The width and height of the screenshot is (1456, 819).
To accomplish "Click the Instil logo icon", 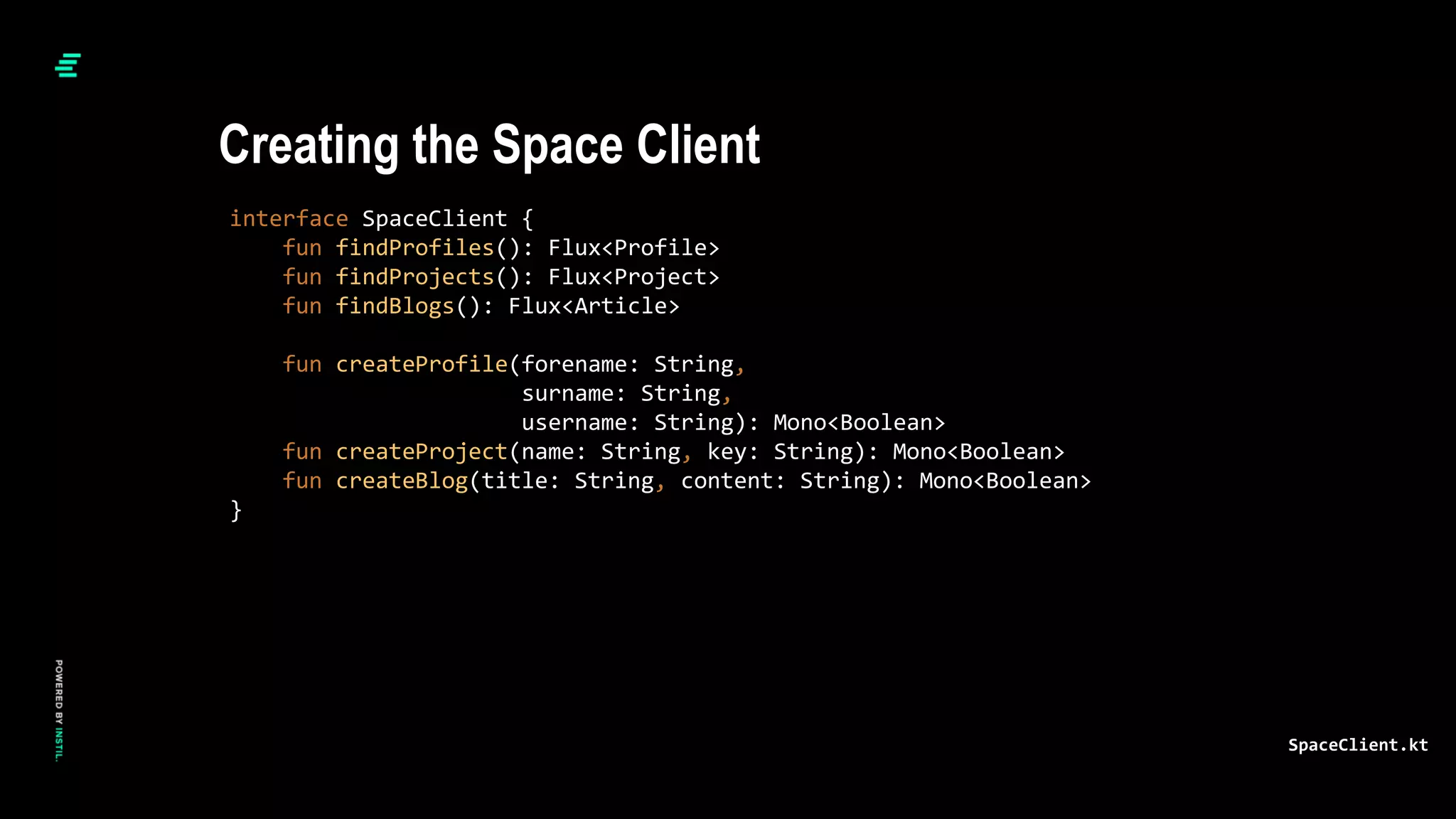I will tap(68, 65).
